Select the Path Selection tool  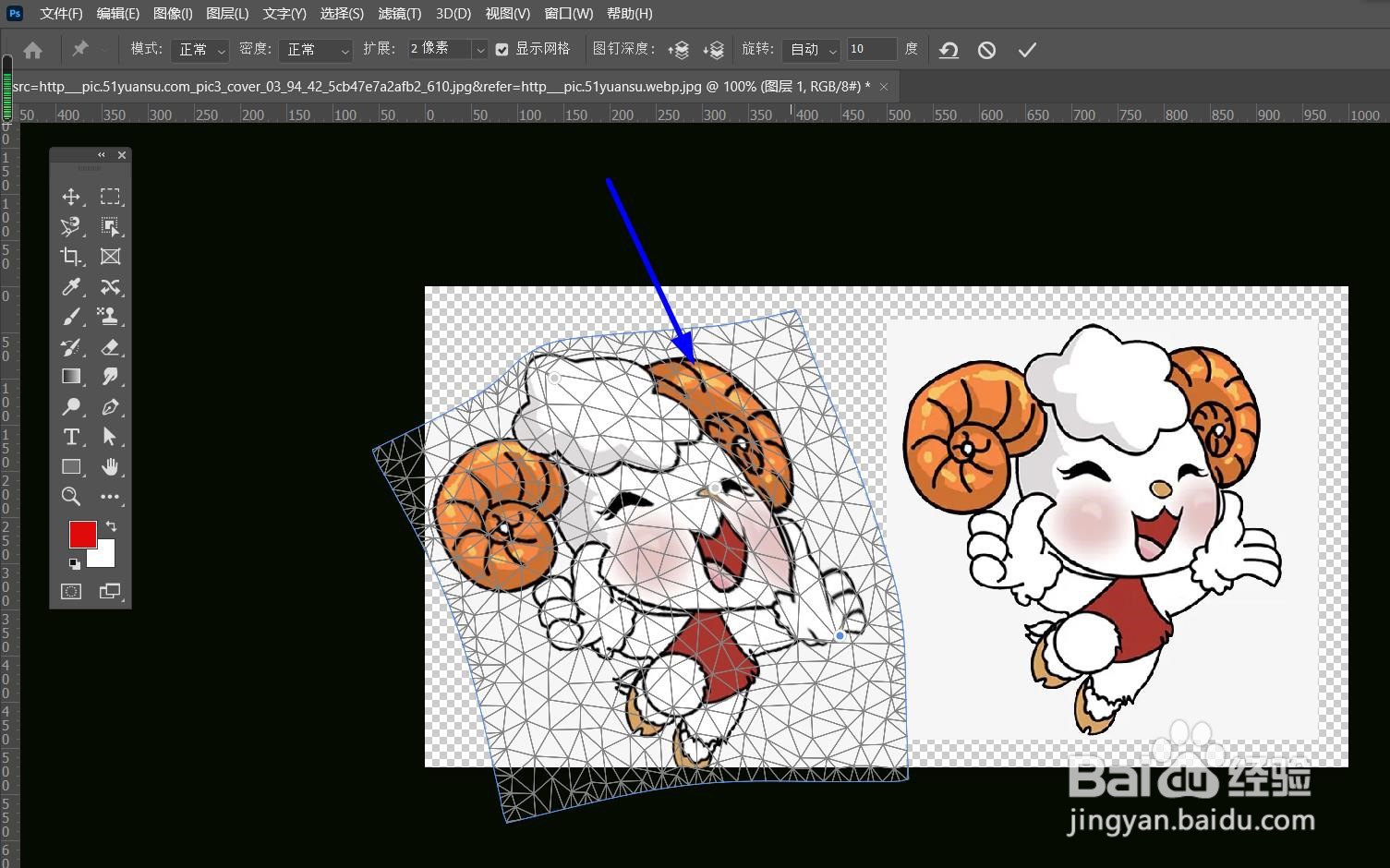[110, 437]
